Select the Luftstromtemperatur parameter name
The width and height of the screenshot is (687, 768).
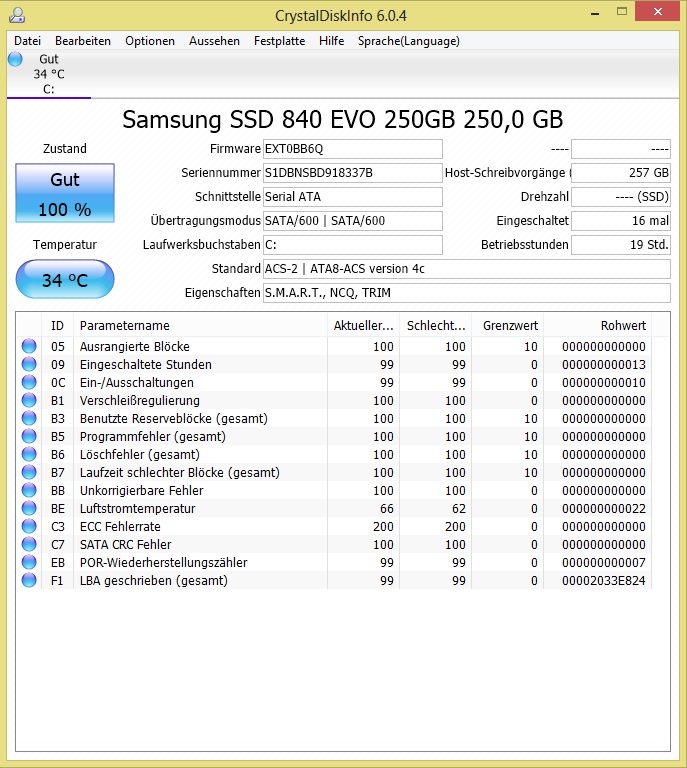click(138, 509)
